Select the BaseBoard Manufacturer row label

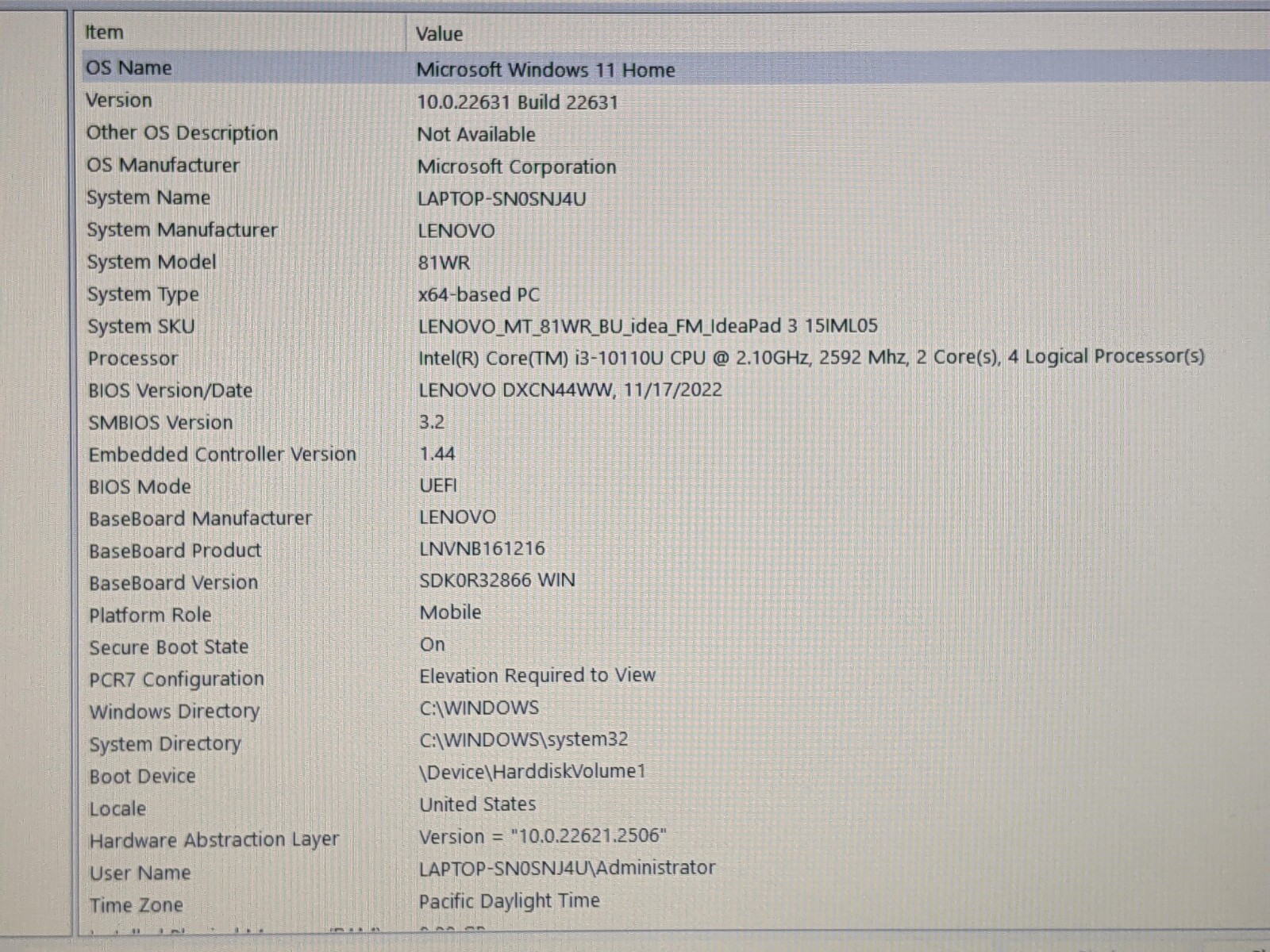click(x=200, y=519)
